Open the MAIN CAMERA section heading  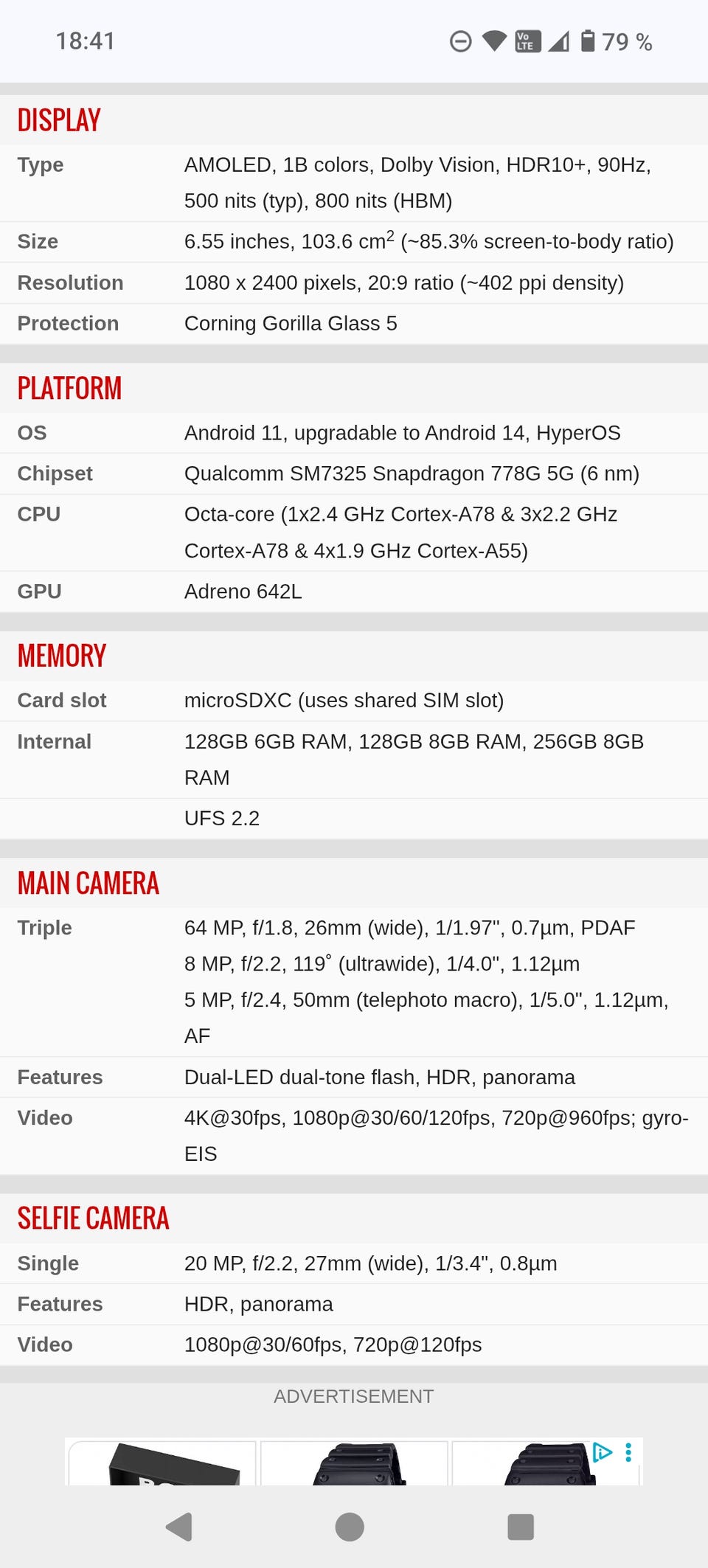pyautogui.click(x=88, y=883)
